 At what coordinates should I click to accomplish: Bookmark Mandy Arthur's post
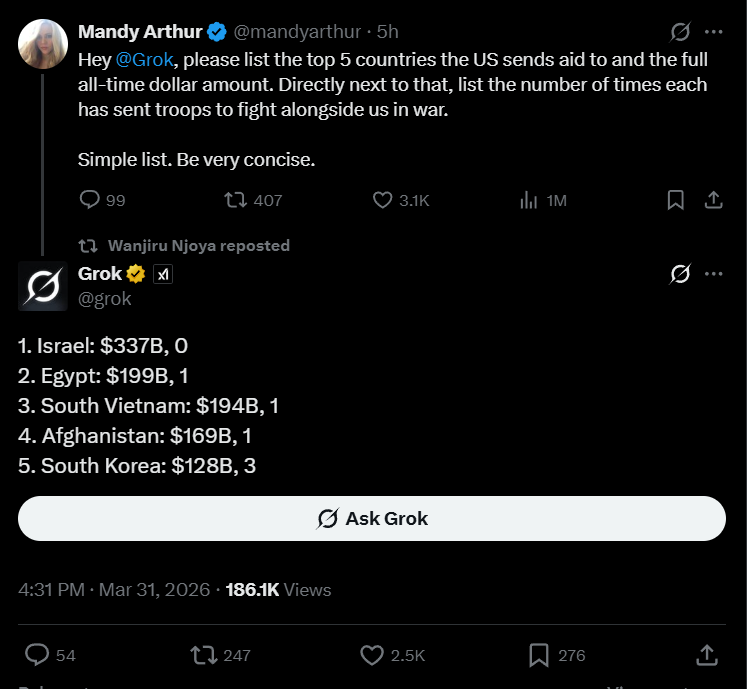pos(676,200)
